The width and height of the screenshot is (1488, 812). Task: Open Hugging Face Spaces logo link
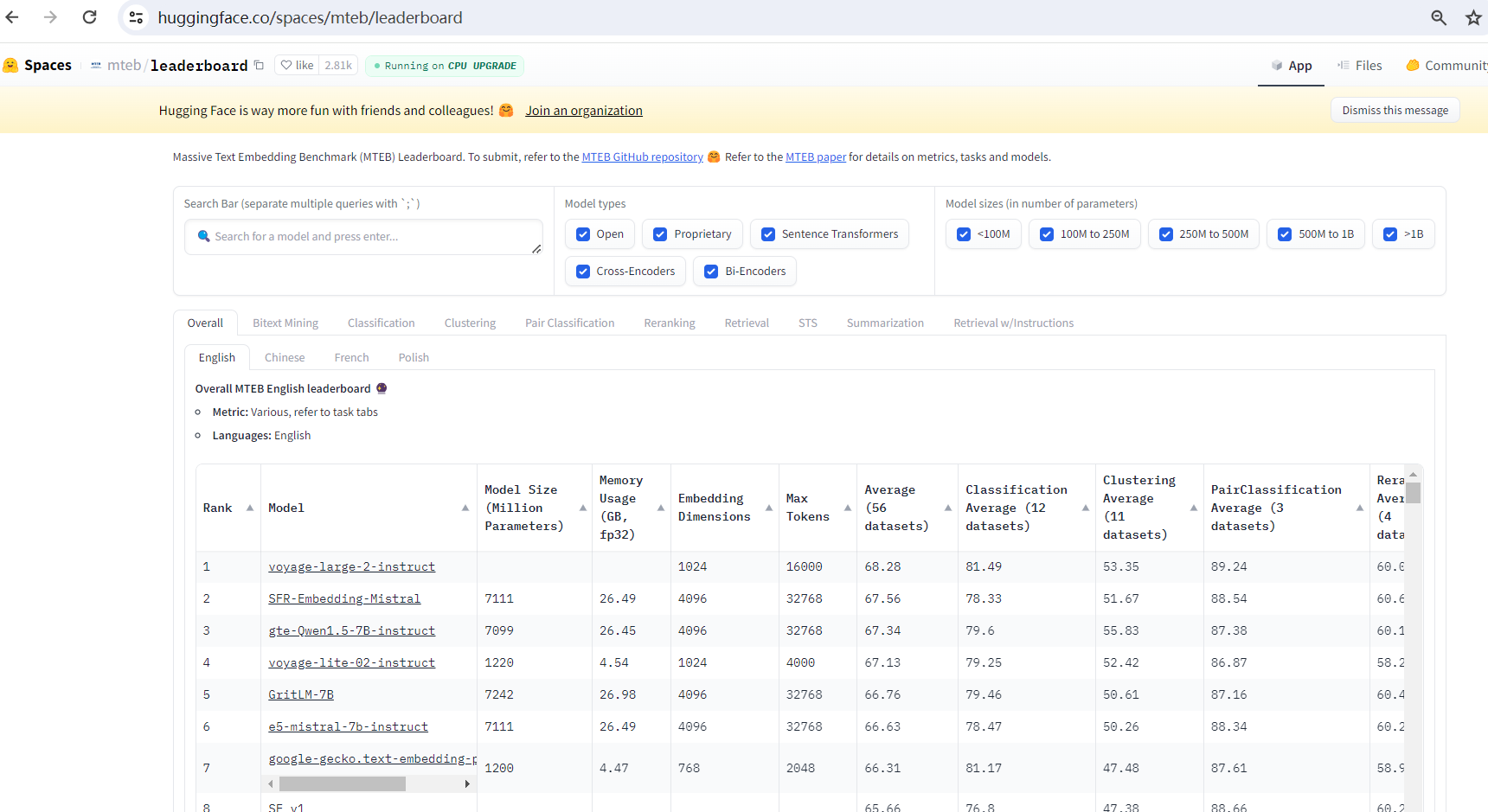tap(37, 65)
